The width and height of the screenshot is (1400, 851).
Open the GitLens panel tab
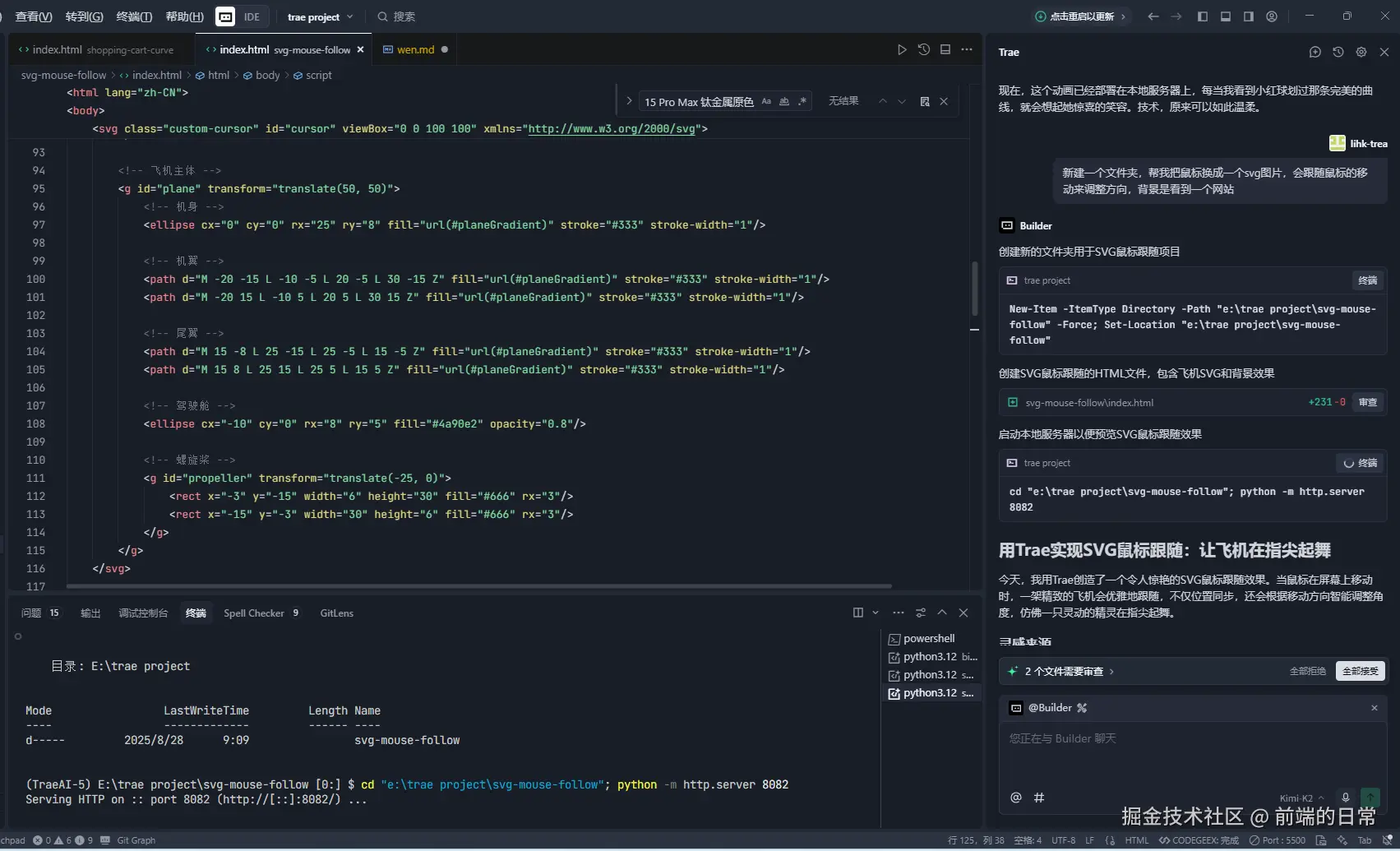[x=336, y=613]
